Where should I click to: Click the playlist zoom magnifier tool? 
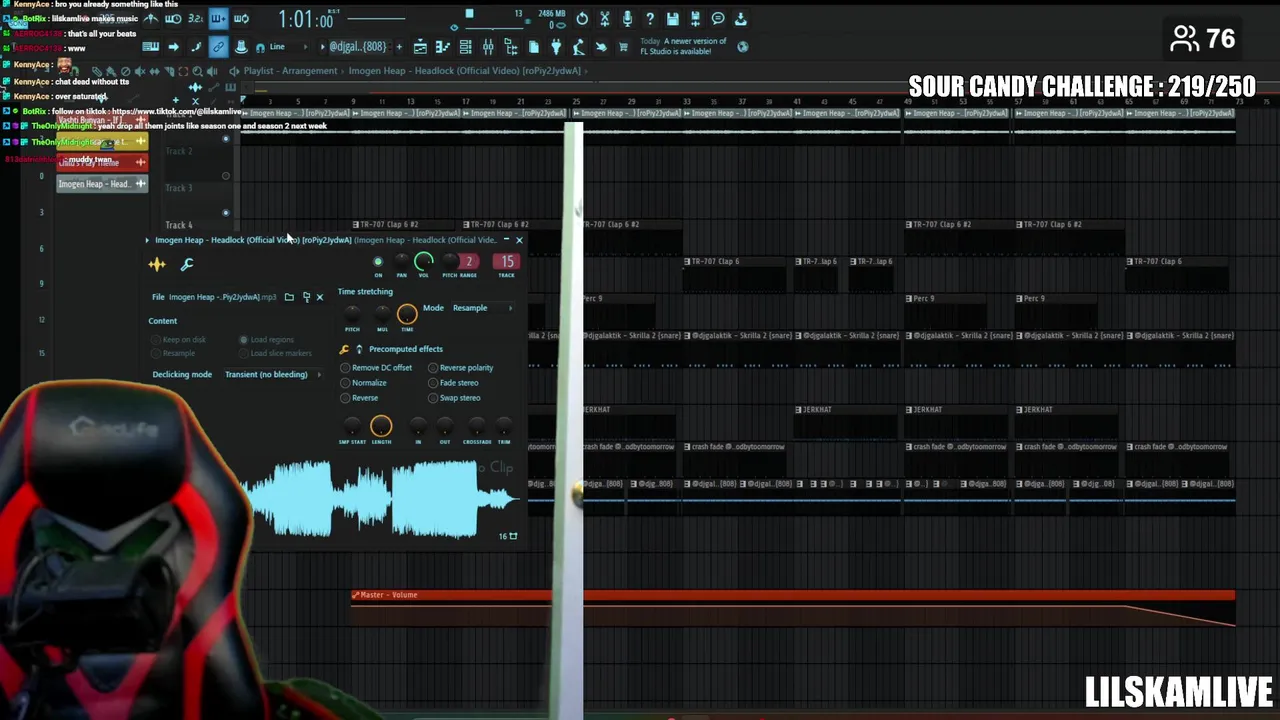tap(197, 71)
